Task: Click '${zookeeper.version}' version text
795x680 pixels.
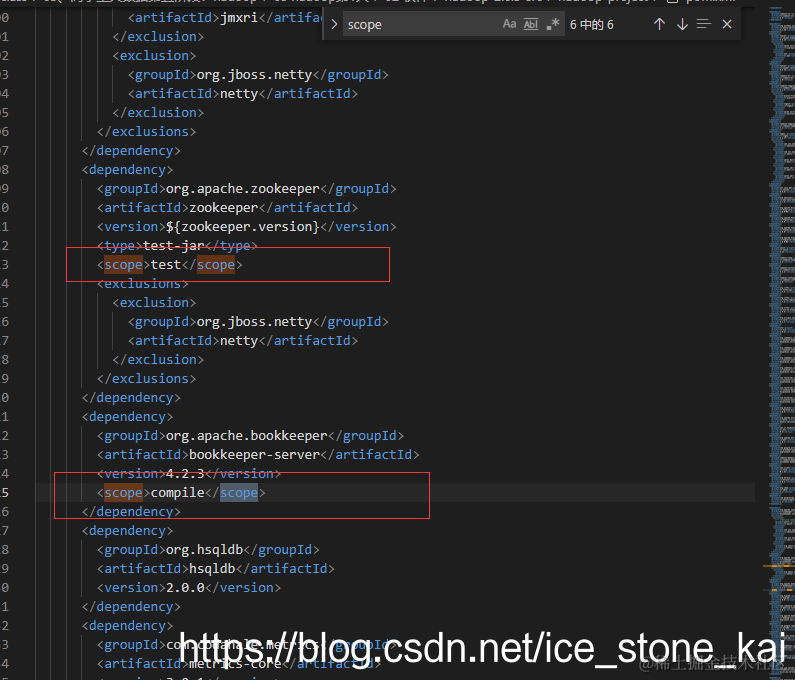Action: coord(243,227)
